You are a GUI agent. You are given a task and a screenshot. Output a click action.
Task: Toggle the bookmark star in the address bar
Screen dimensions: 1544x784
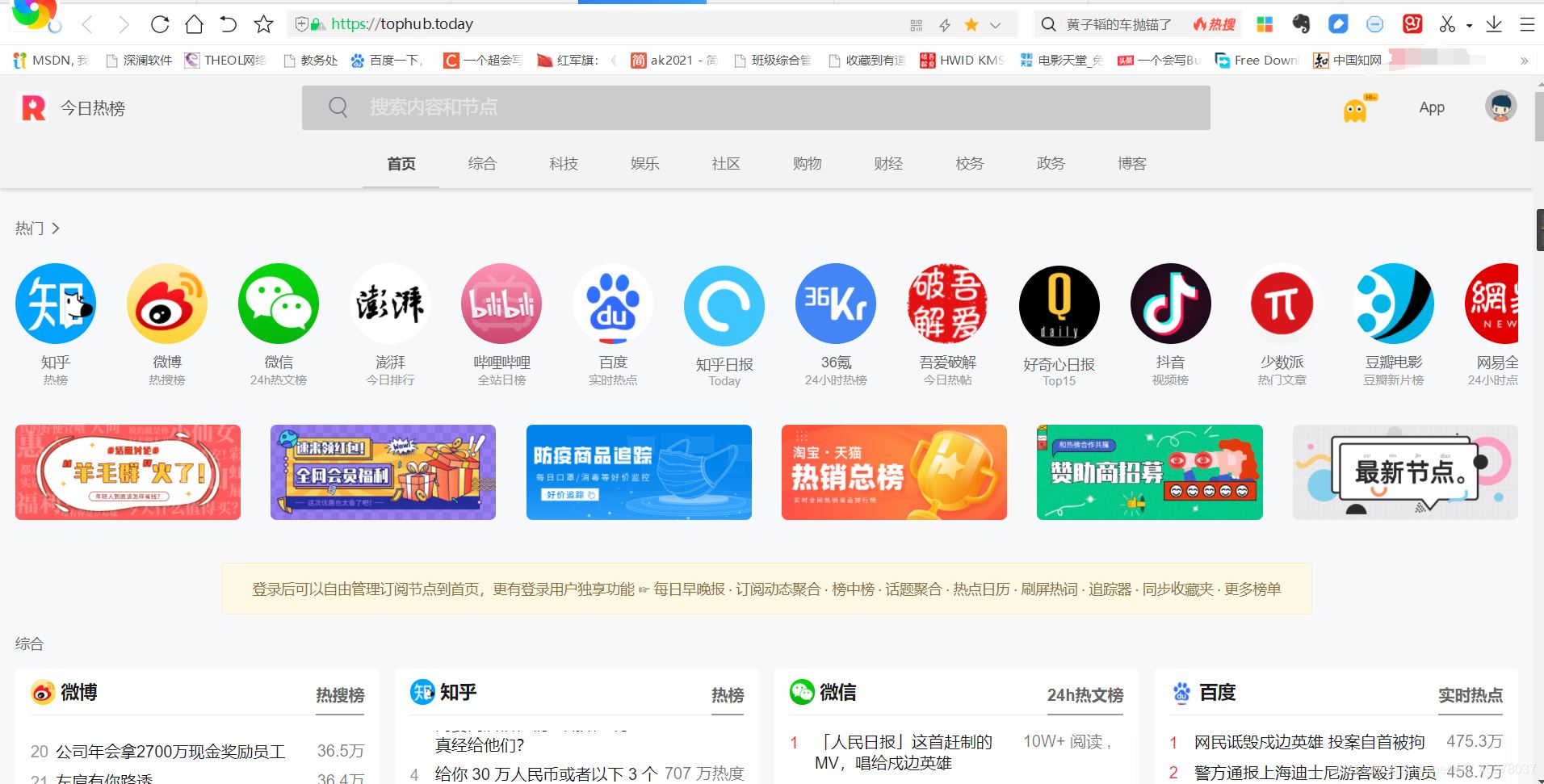pos(262,24)
